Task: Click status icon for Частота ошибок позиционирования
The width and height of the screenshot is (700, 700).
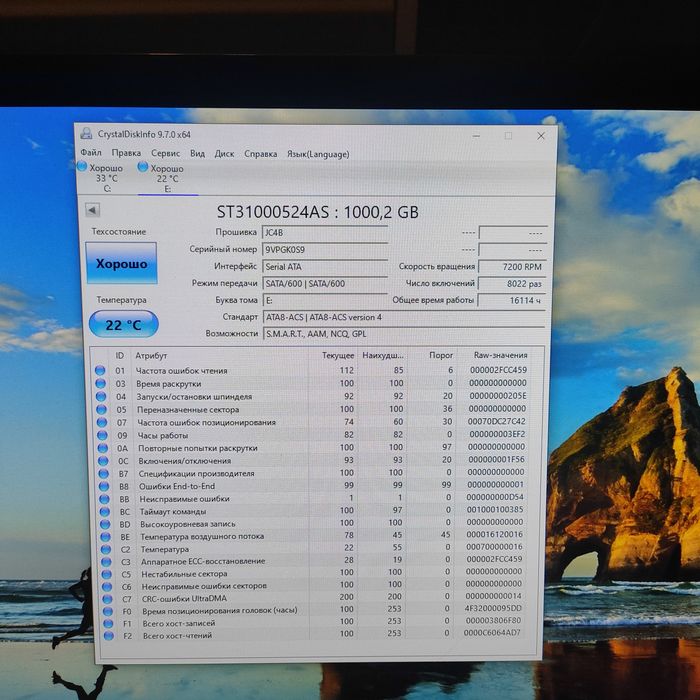Action: click(x=102, y=422)
